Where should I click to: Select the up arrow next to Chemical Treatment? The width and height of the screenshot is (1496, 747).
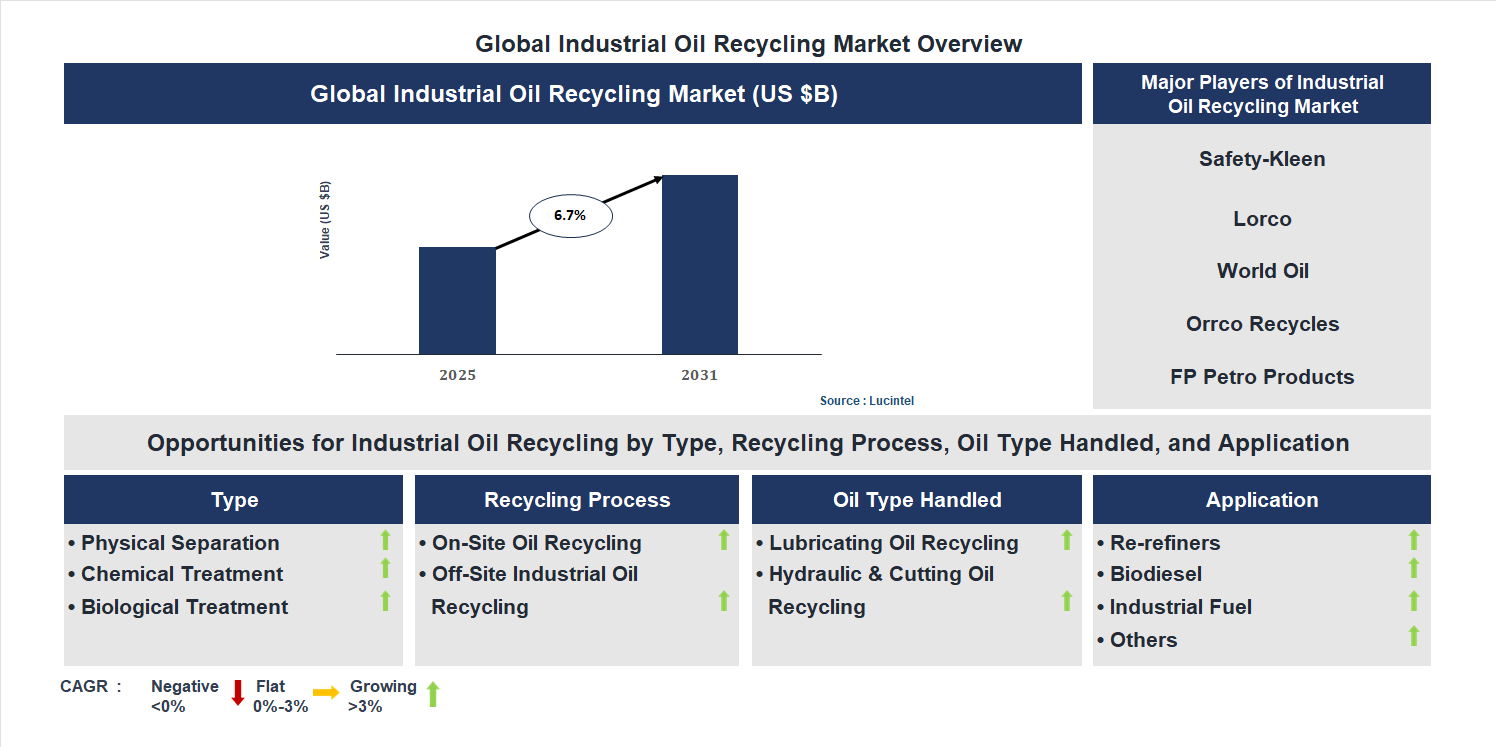[x=385, y=568]
